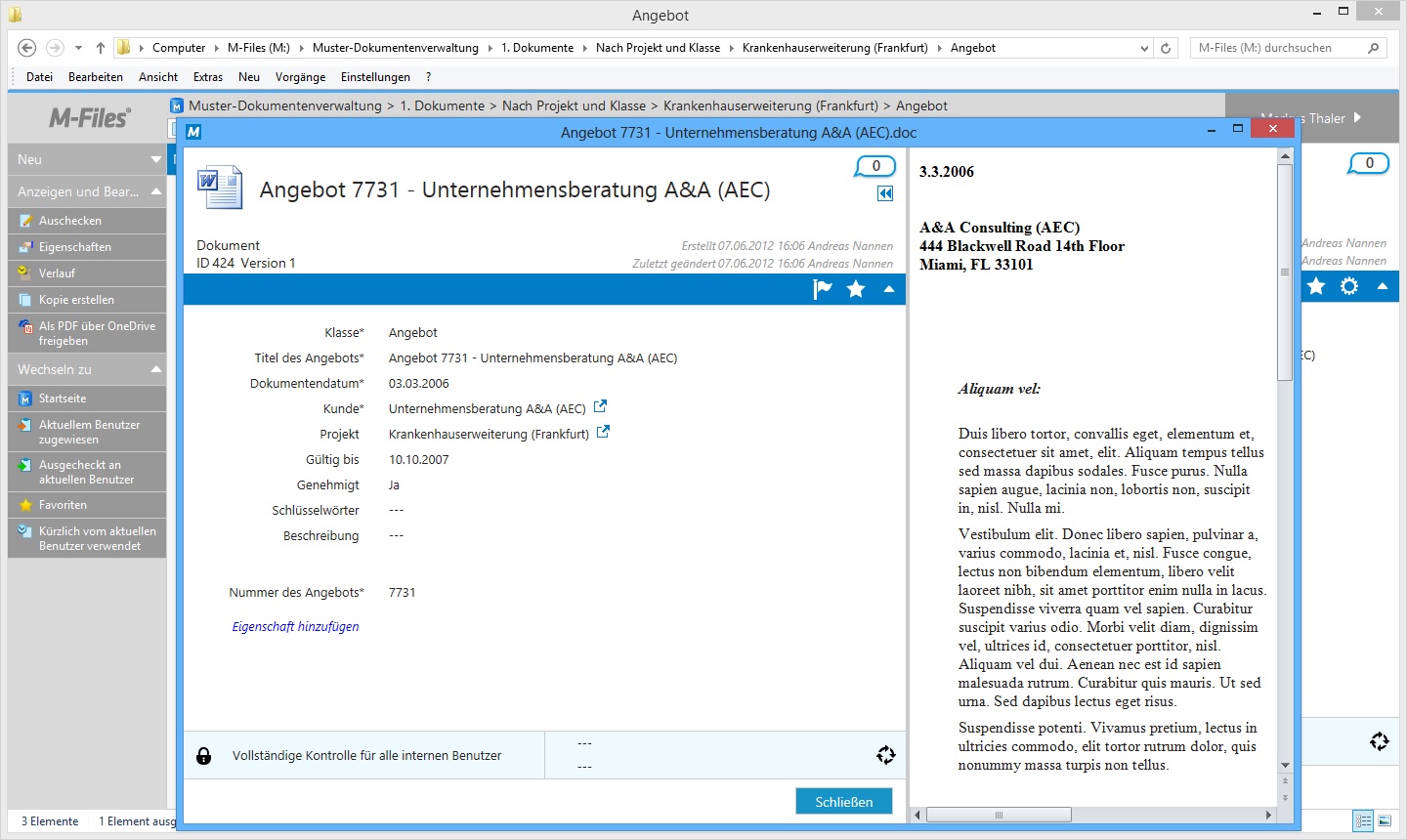Click the address bar refresh button
Screen dimensions: 1407x840
coord(1166,48)
